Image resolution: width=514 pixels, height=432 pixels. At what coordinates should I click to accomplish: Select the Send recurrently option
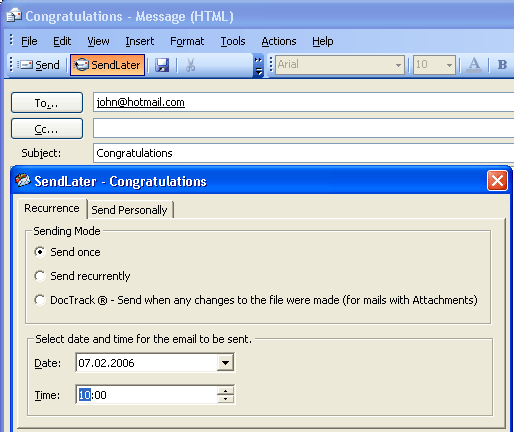click(40, 276)
